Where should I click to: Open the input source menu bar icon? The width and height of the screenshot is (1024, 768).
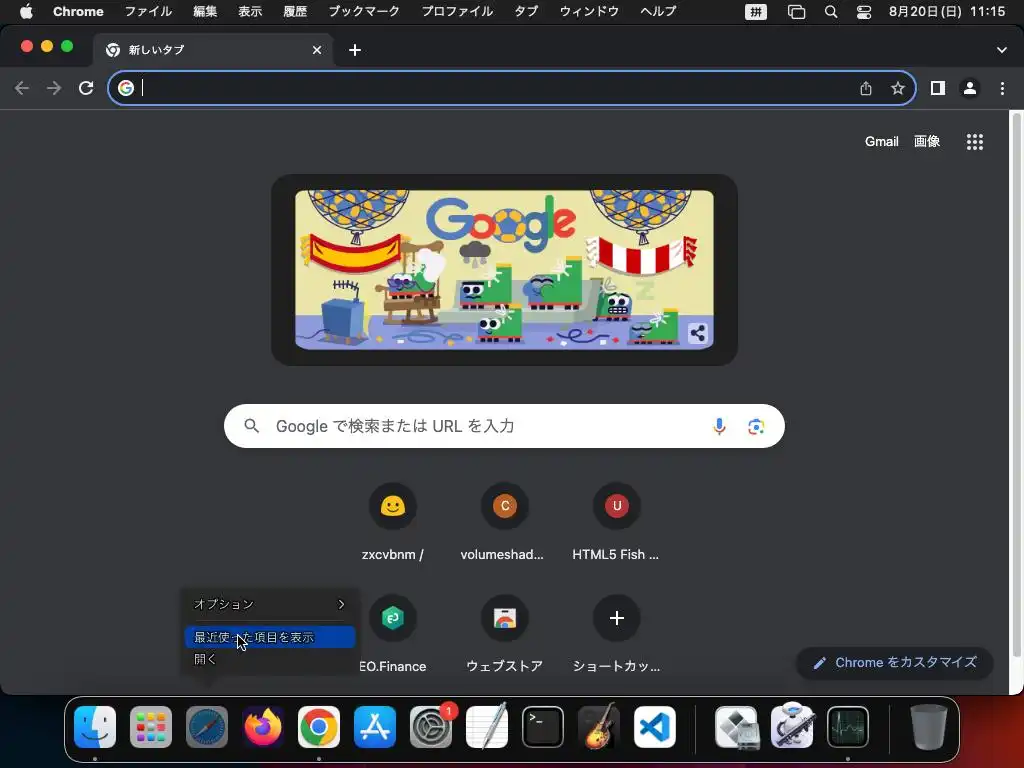[756, 12]
